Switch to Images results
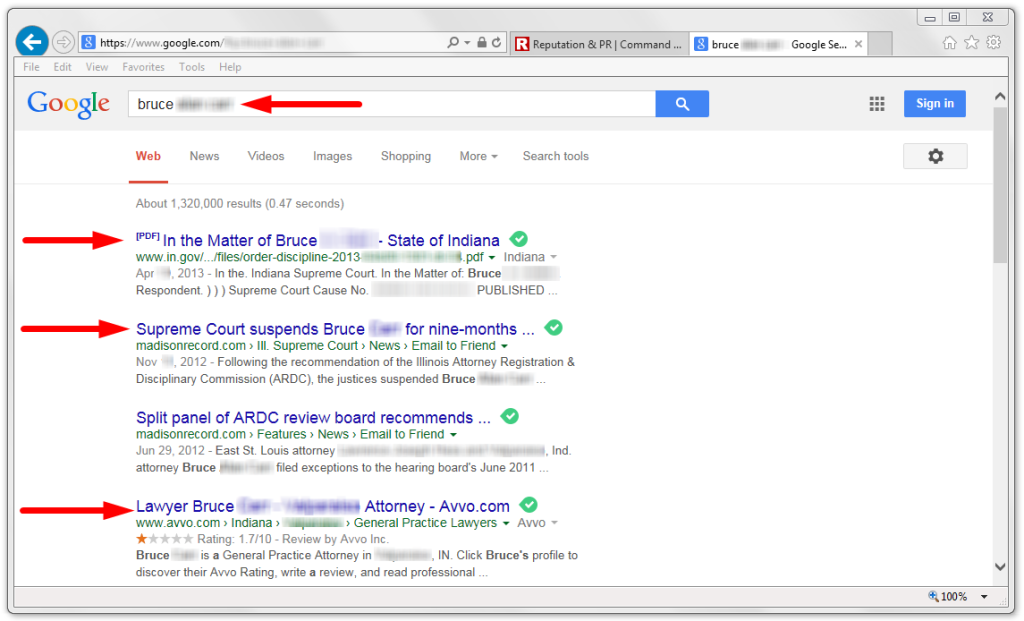The width and height of the screenshot is (1024, 621). (332, 156)
